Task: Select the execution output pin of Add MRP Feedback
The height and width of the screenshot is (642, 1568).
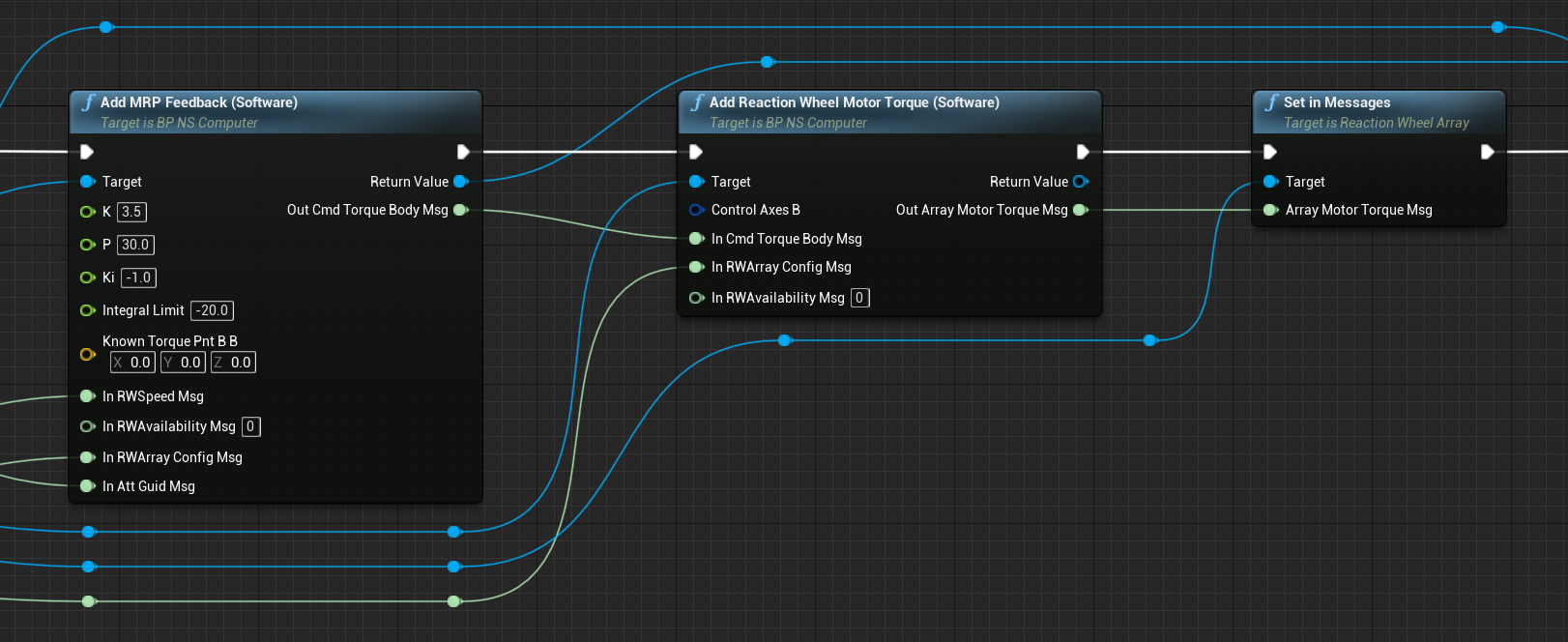Action: pos(463,152)
